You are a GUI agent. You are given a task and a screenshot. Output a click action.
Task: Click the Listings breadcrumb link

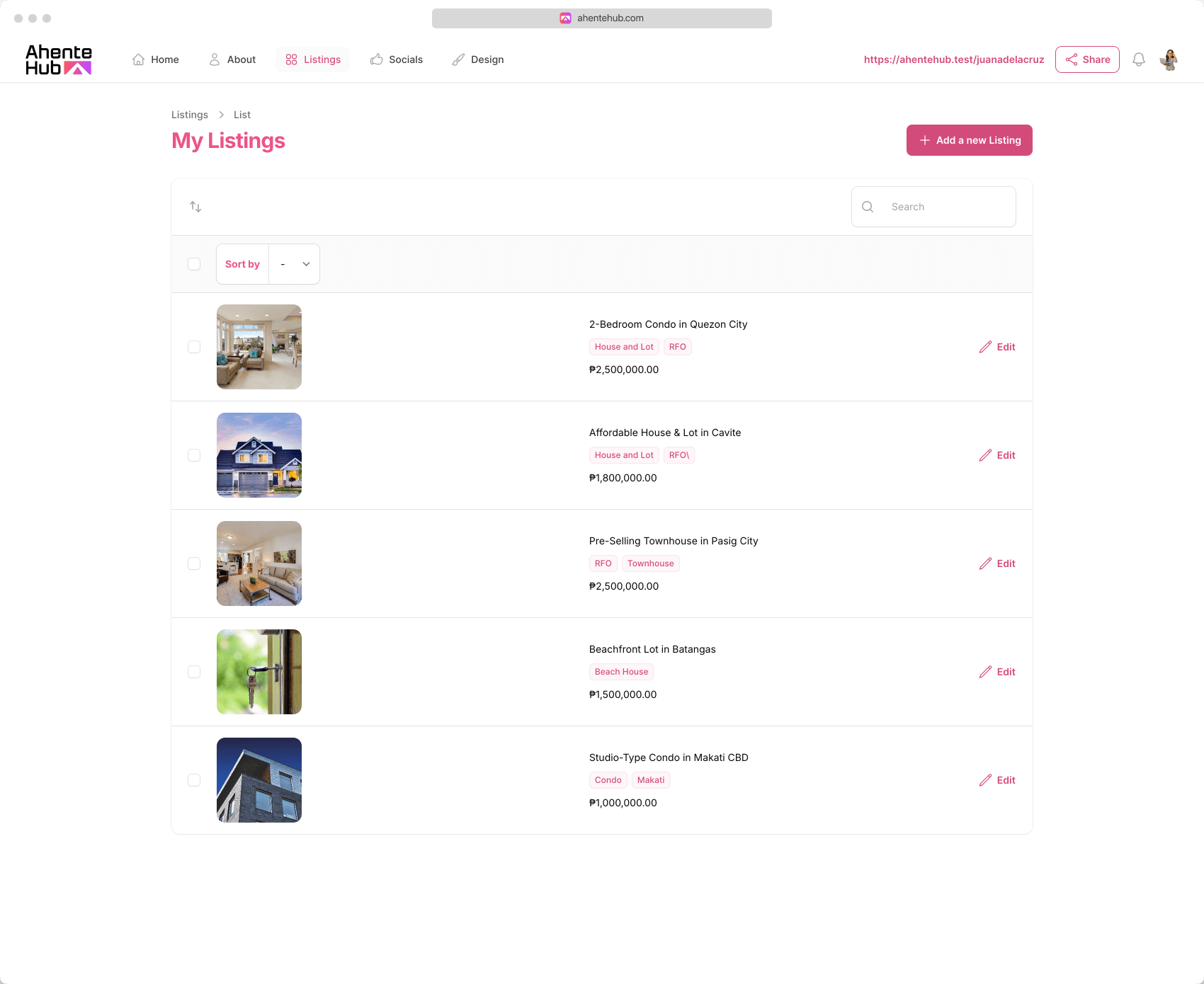point(190,115)
